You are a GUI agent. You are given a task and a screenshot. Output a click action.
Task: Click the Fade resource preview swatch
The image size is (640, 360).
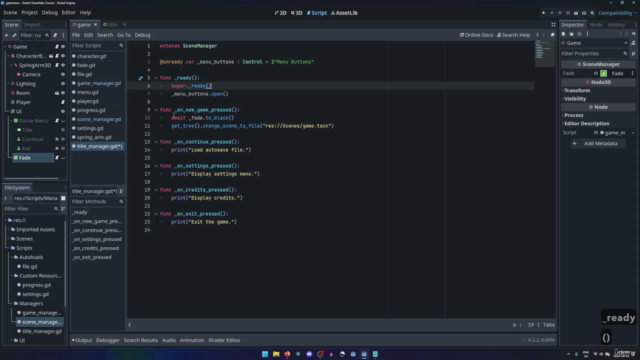coord(604,73)
